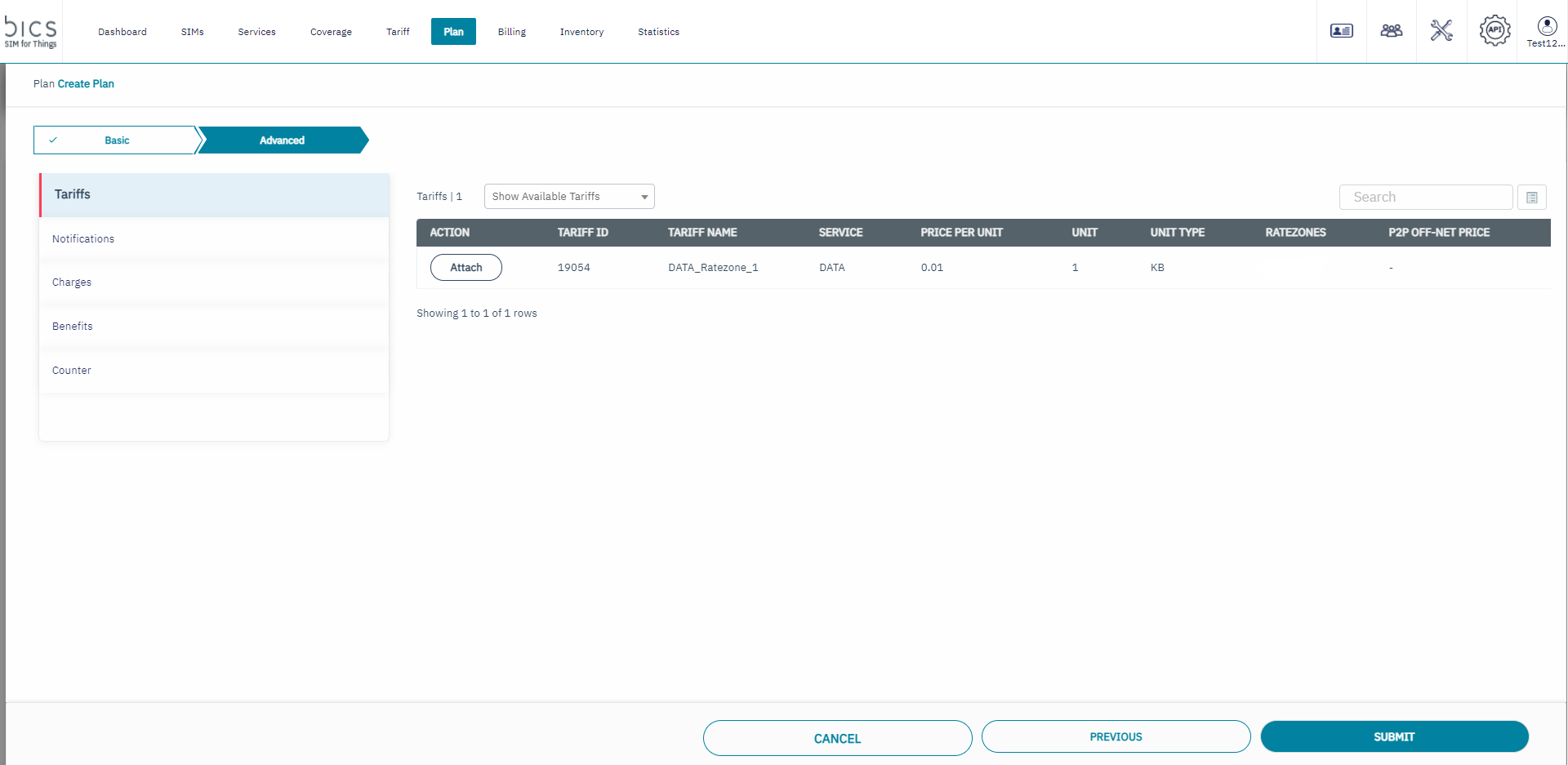Open the Charges section
This screenshot has height=765, width=1568.
[x=72, y=282]
